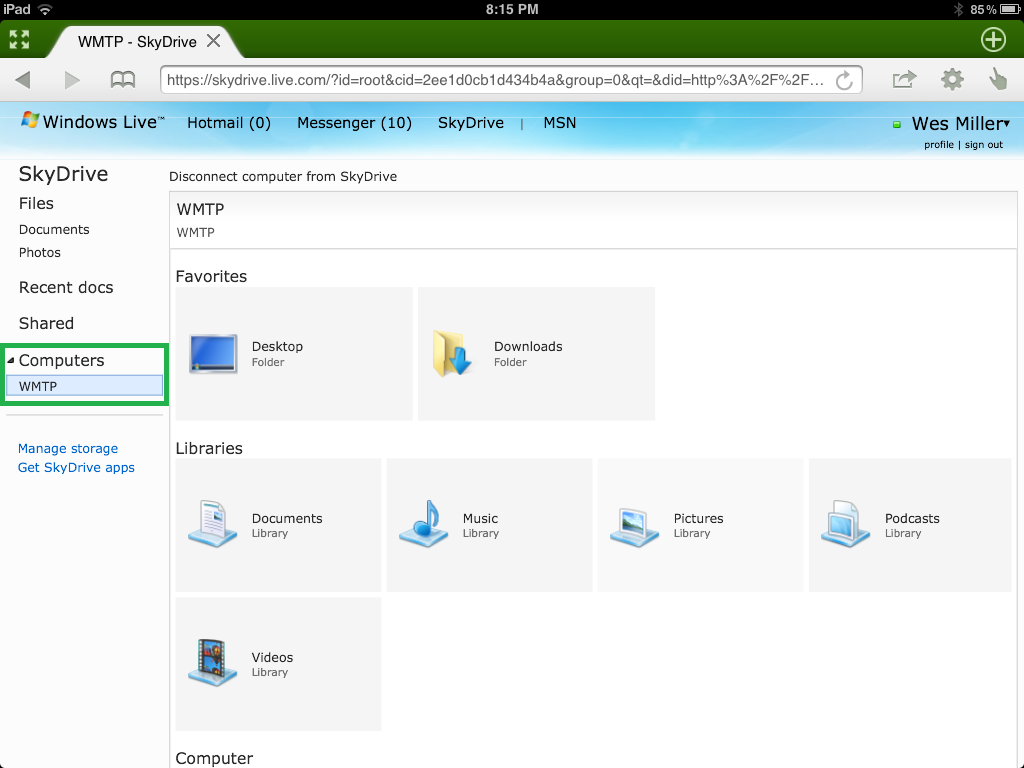Open Files in the sidebar
This screenshot has width=1024, height=768.
pyautogui.click(x=36, y=203)
